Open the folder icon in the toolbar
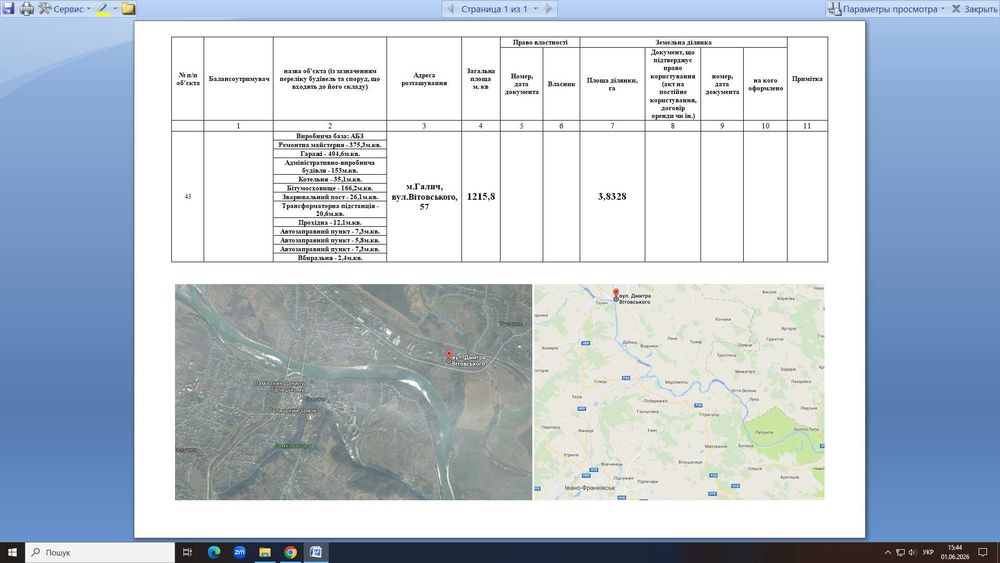This screenshot has width=1000, height=563. tap(128, 9)
